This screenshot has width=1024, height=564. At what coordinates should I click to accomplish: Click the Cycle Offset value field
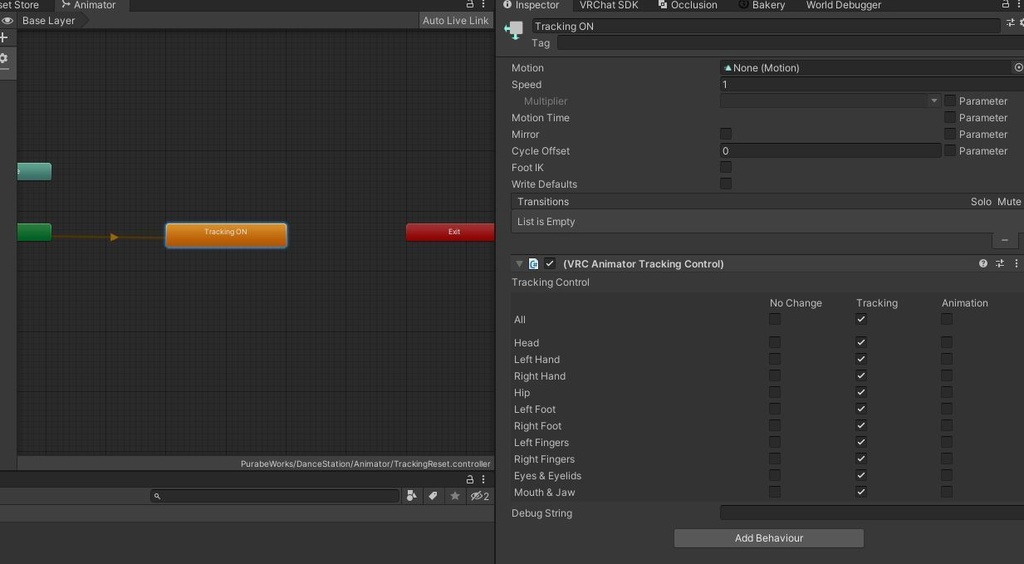tap(830, 151)
